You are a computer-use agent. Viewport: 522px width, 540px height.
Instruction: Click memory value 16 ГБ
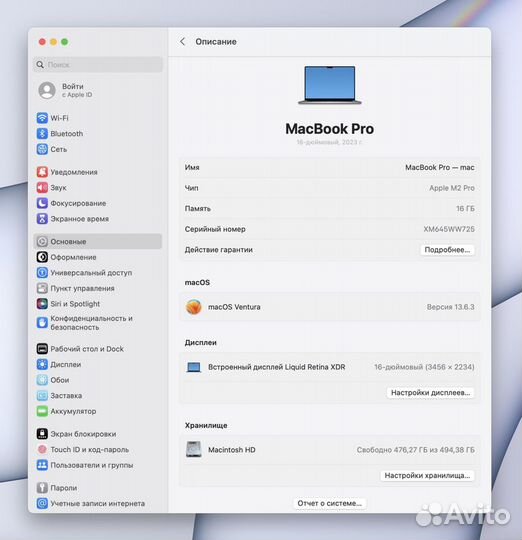(x=465, y=208)
